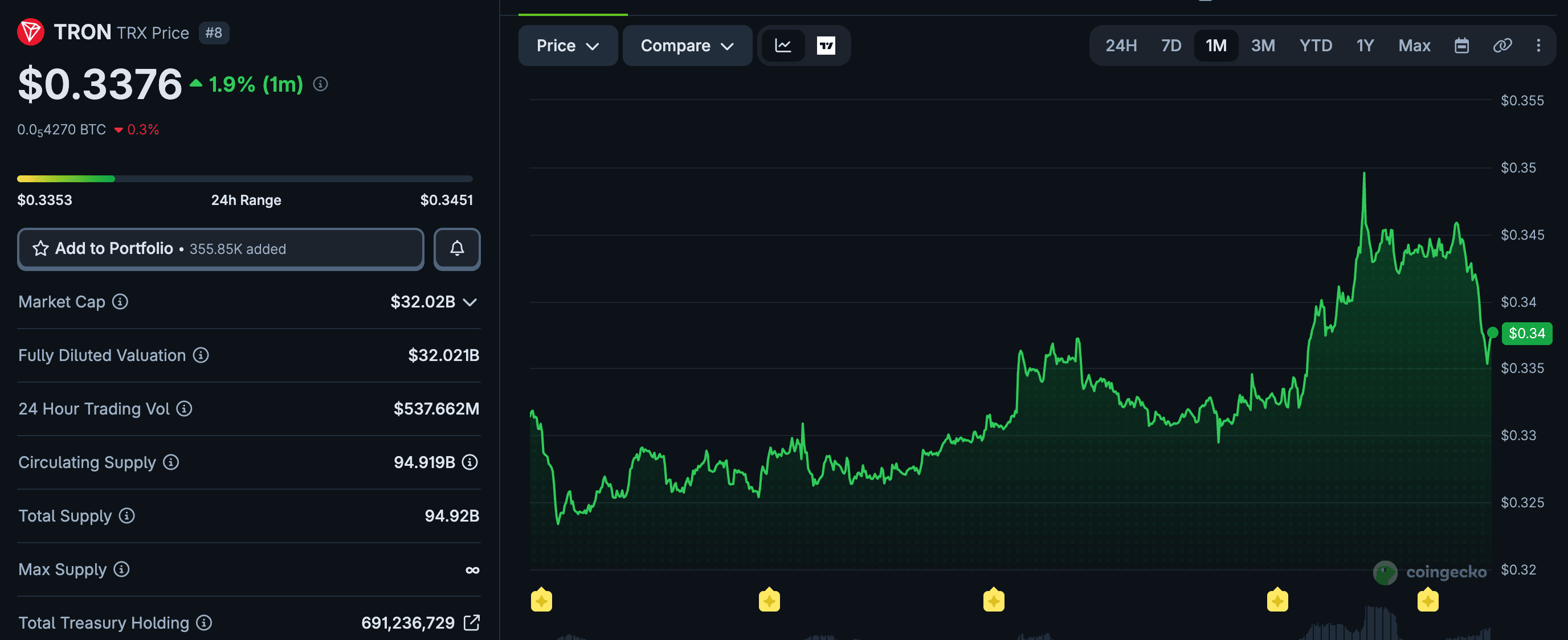The image size is (1568, 640).
Task: Click Add to Portfolio button
Action: (220, 249)
